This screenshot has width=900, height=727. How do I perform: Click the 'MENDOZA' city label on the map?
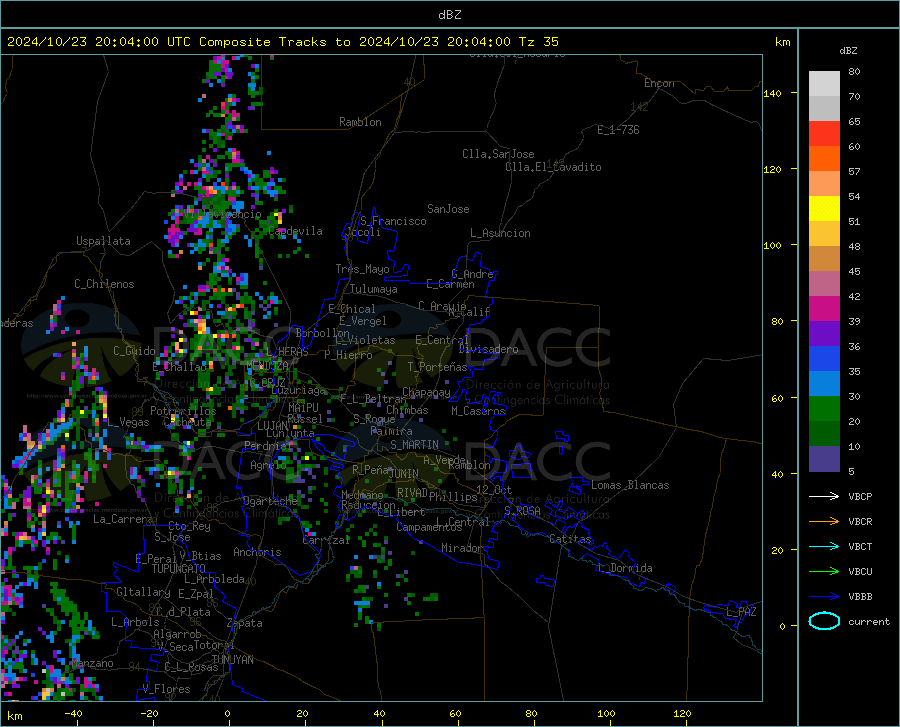coord(267,365)
